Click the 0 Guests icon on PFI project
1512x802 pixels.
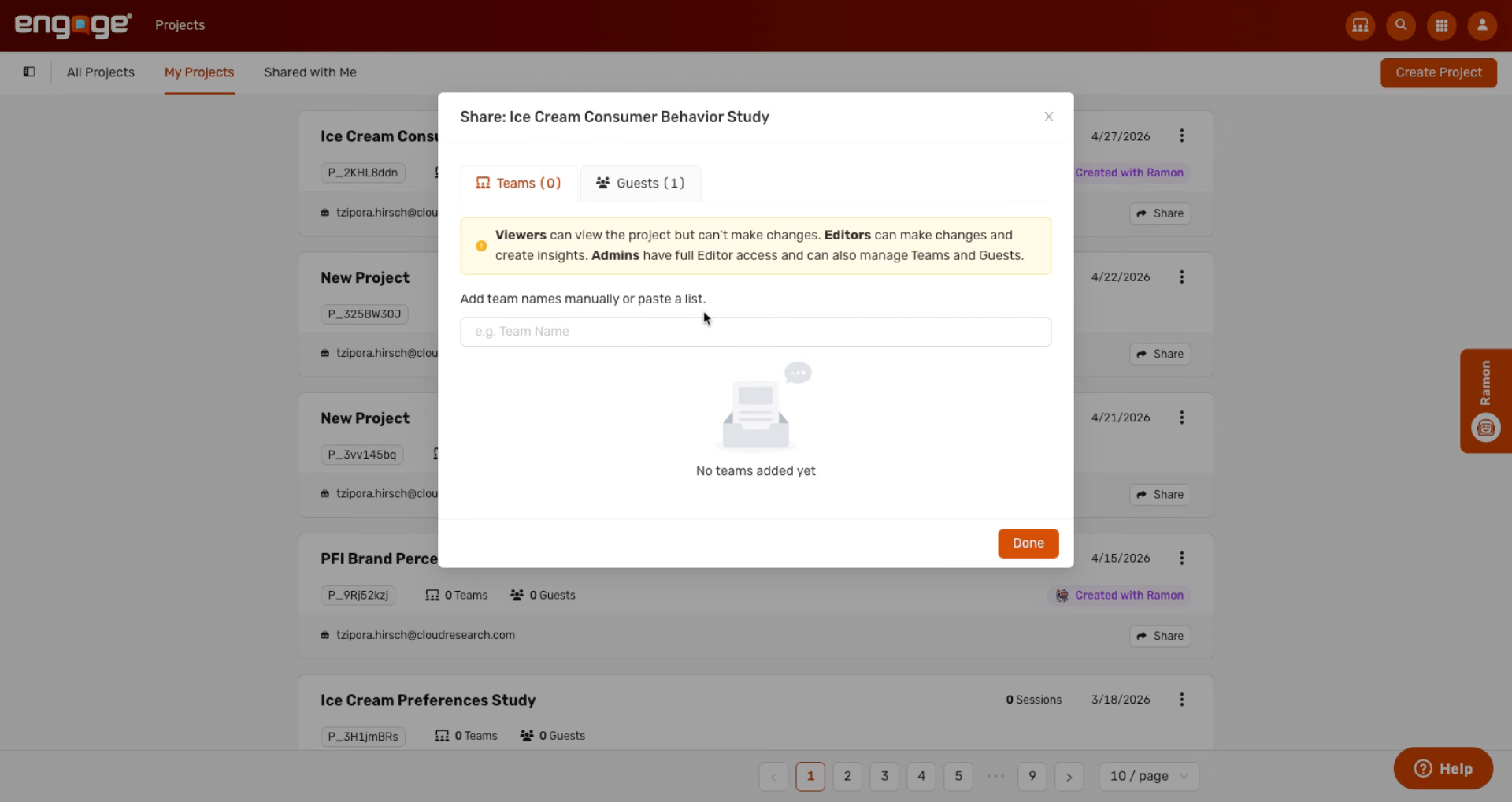tap(517, 595)
